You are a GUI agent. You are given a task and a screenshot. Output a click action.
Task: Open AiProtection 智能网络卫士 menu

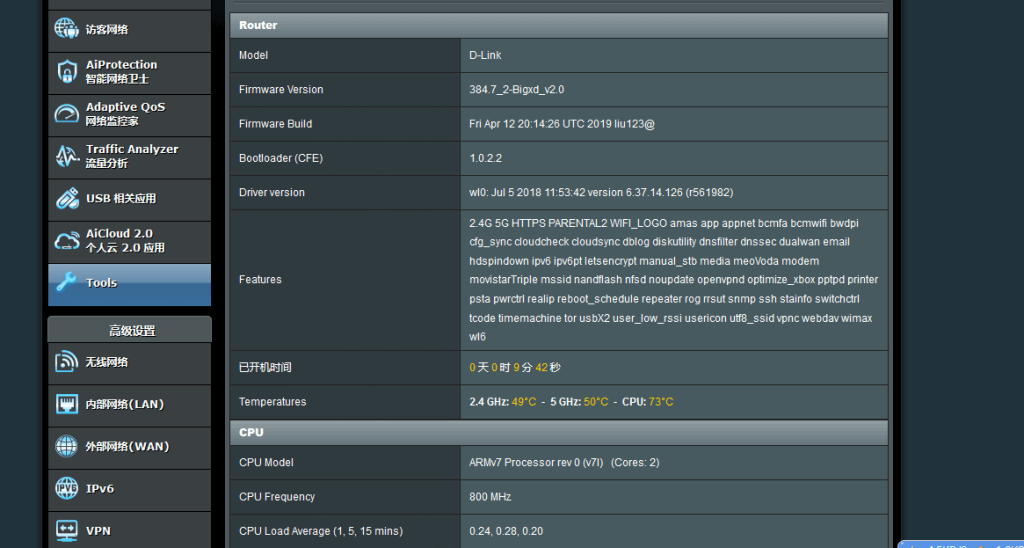129,73
